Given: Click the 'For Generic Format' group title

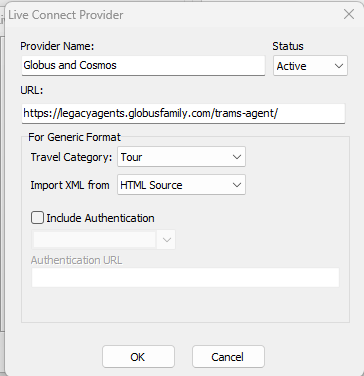Looking at the screenshot, I should coord(74,137).
